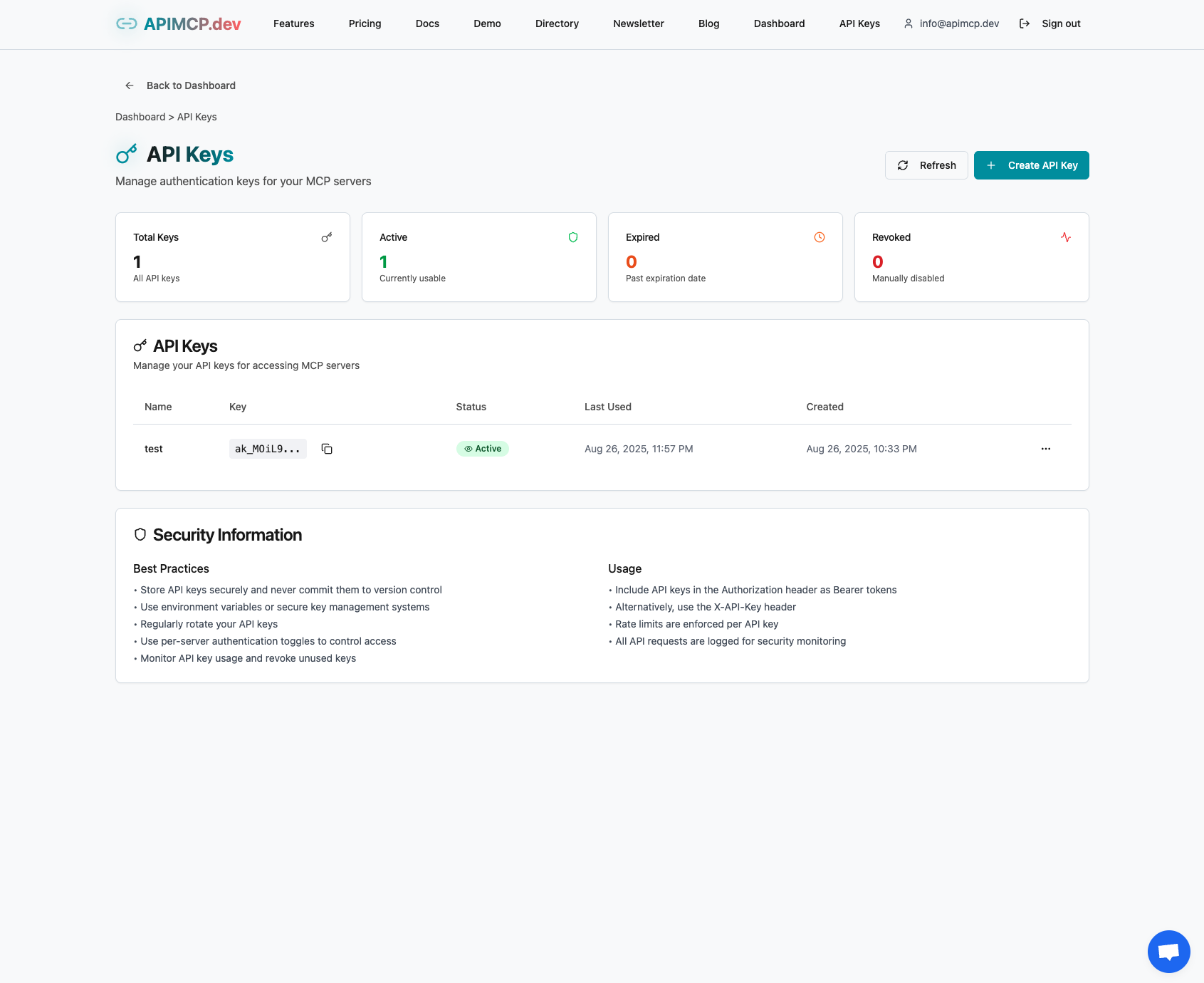Copy the ak_MOiL9 API key to clipboard
This screenshot has height=983, width=1204.
coord(327,449)
